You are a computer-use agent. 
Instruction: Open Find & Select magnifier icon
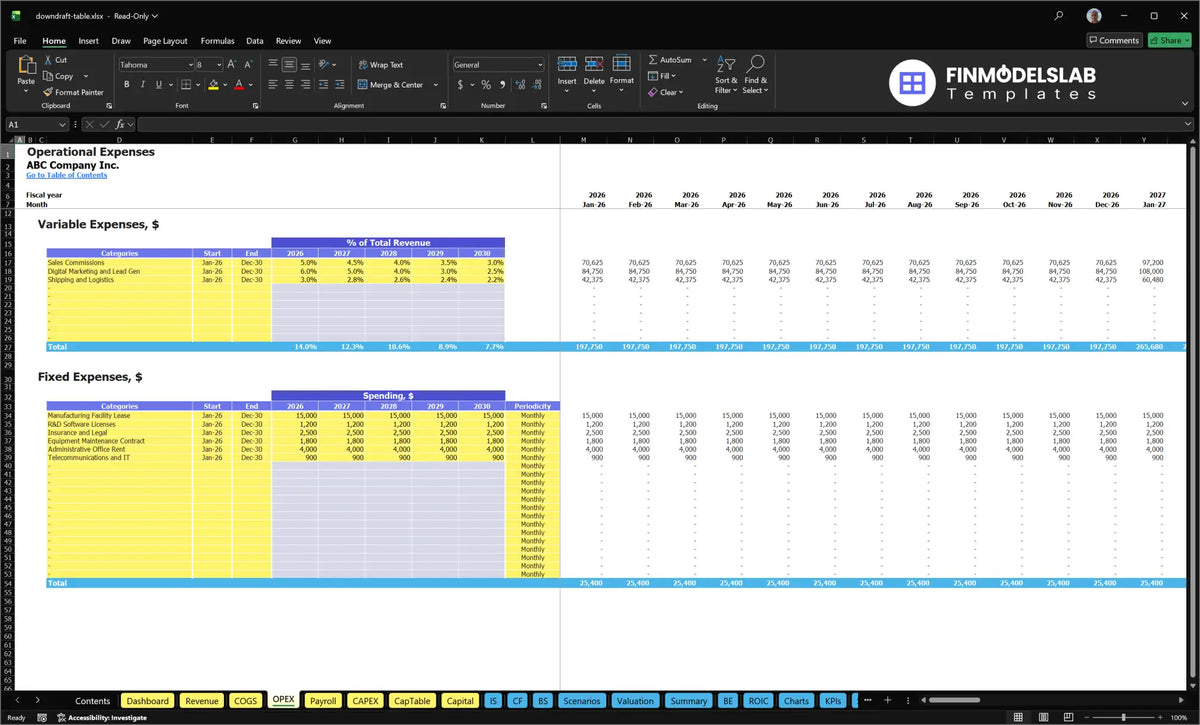(756, 63)
